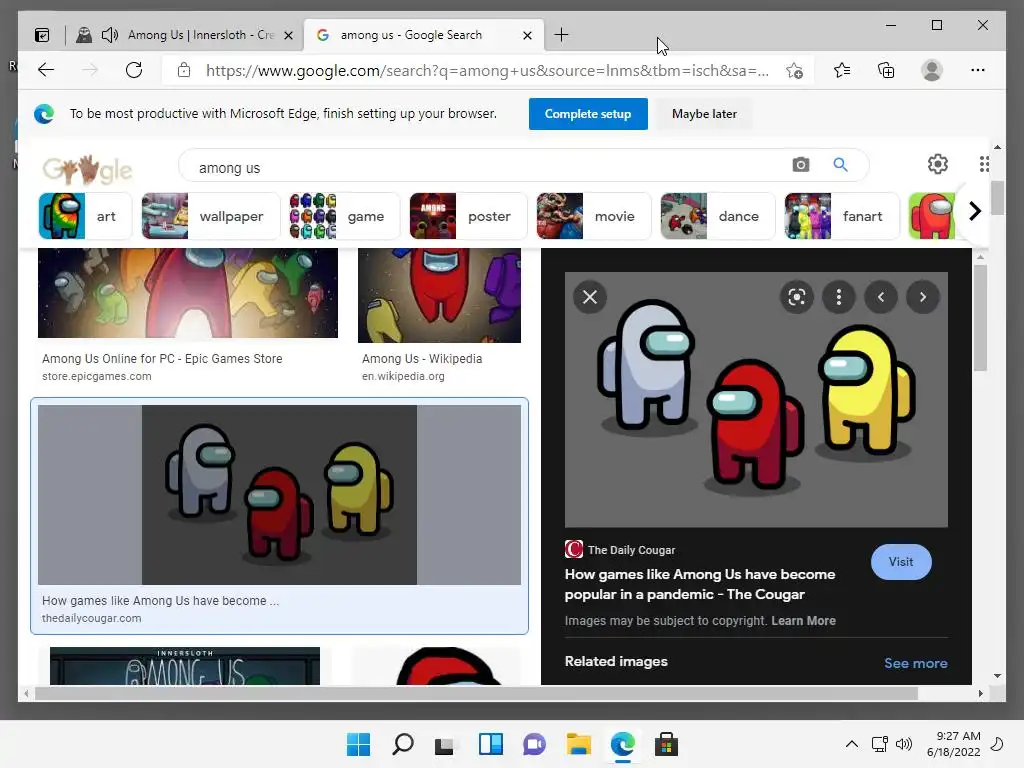Click Learn More about copyright
Image resolution: width=1024 pixels, height=768 pixels.
[803, 620]
